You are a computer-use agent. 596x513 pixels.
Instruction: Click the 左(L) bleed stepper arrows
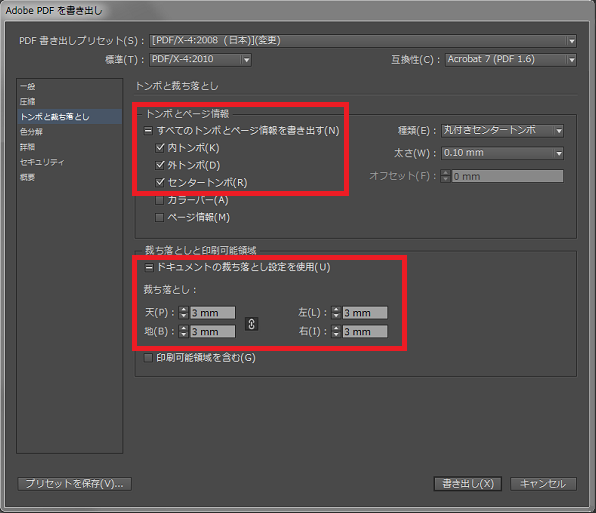click(x=336, y=313)
